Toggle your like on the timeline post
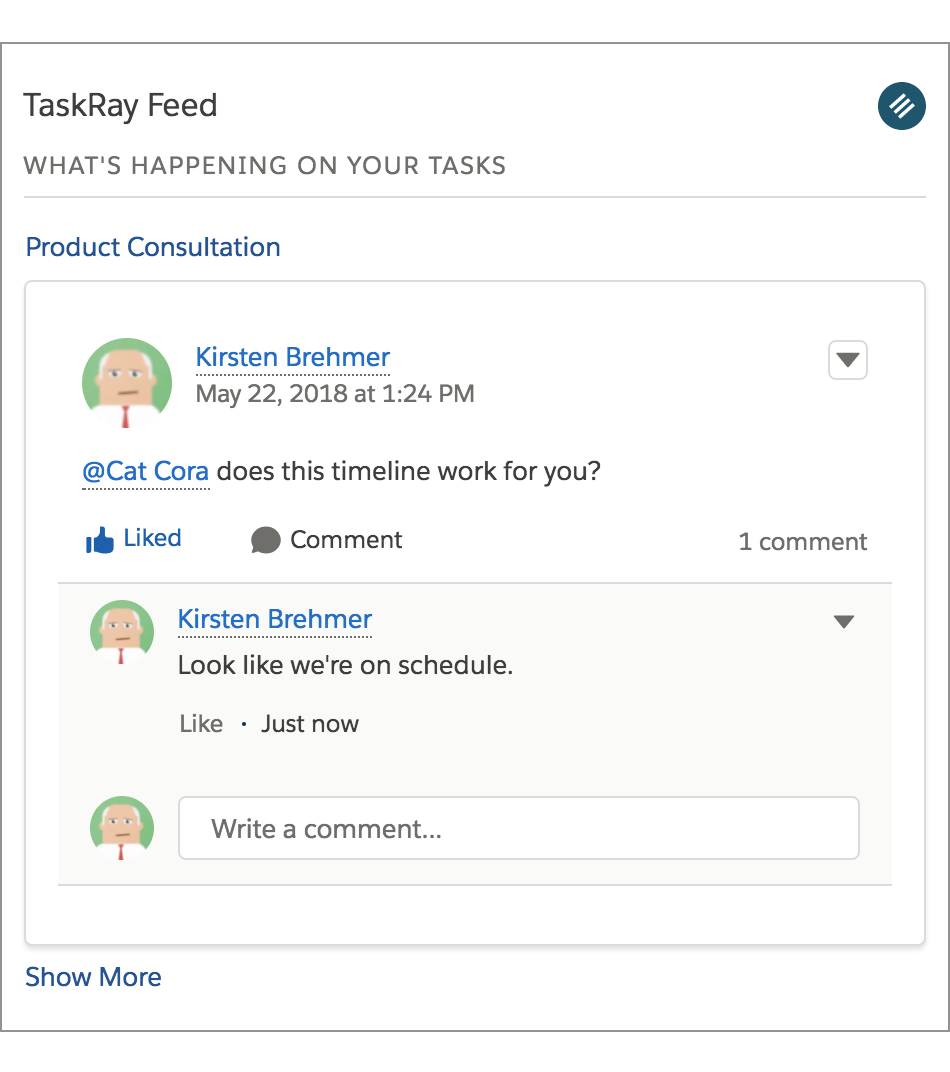950x1072 pixels. pyautogui.click(x=134, y=538)
